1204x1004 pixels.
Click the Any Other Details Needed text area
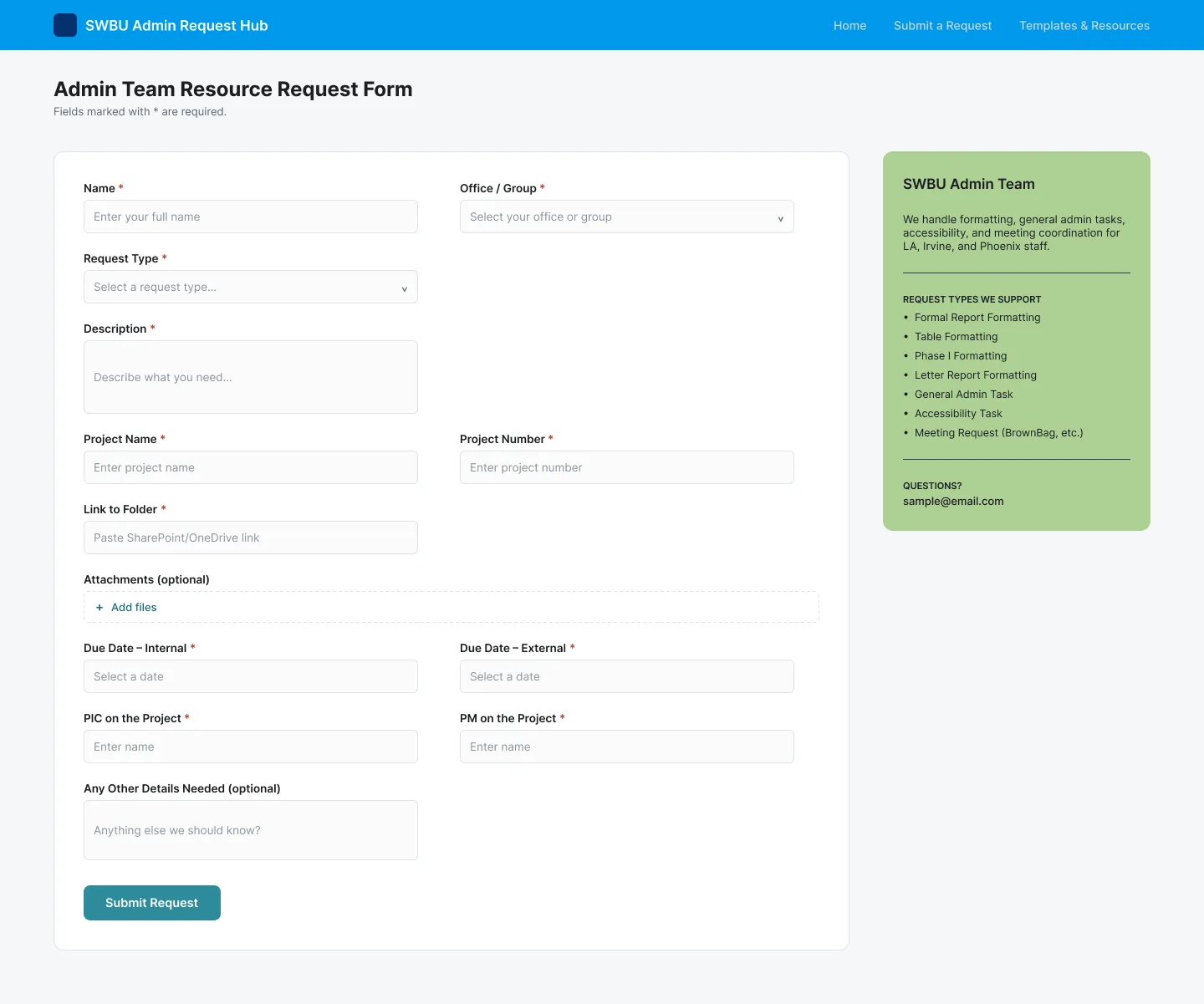(251, 830)
